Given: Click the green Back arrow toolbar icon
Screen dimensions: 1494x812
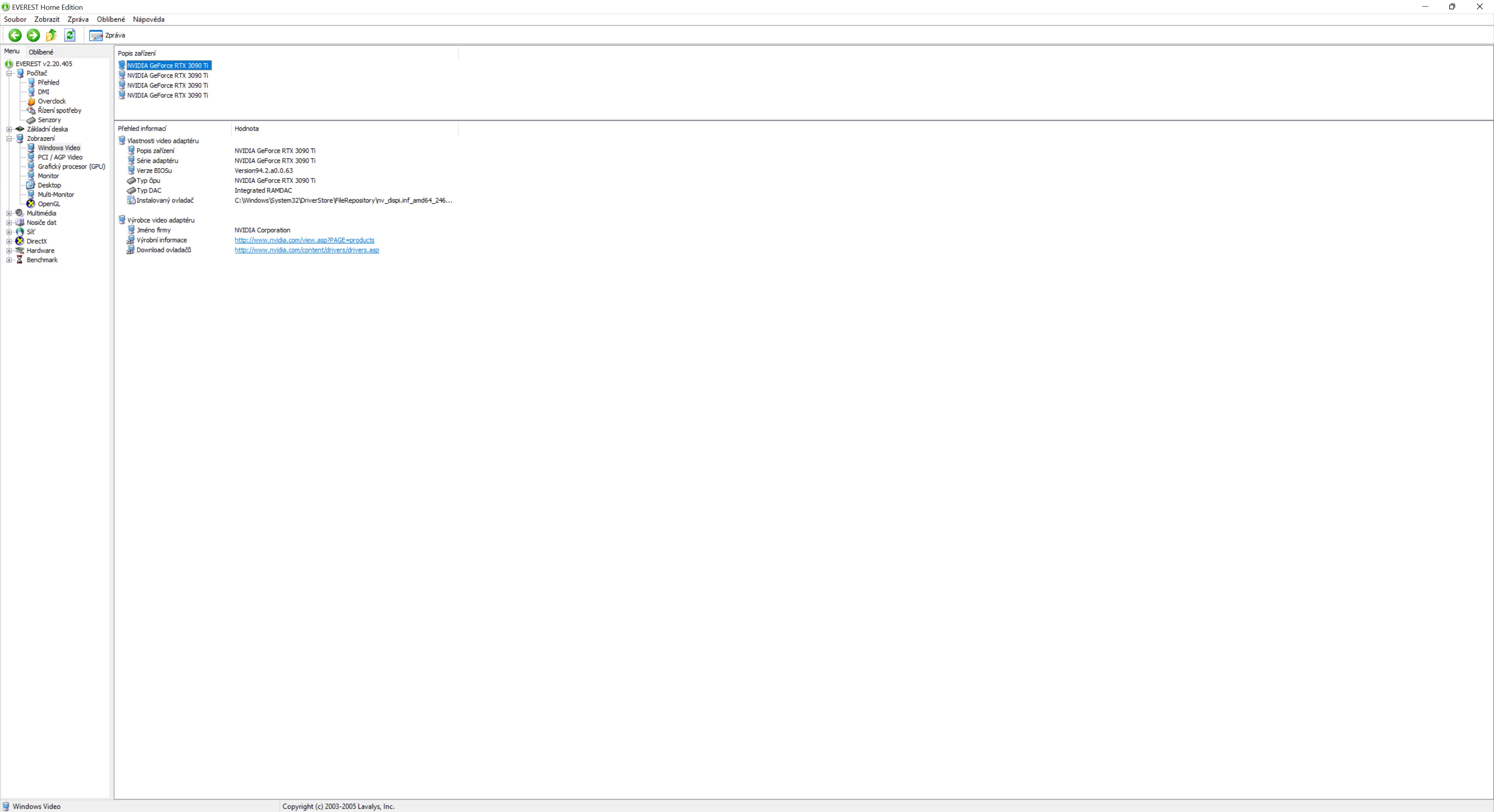Looking at the screenshot, I should [15, 35].
